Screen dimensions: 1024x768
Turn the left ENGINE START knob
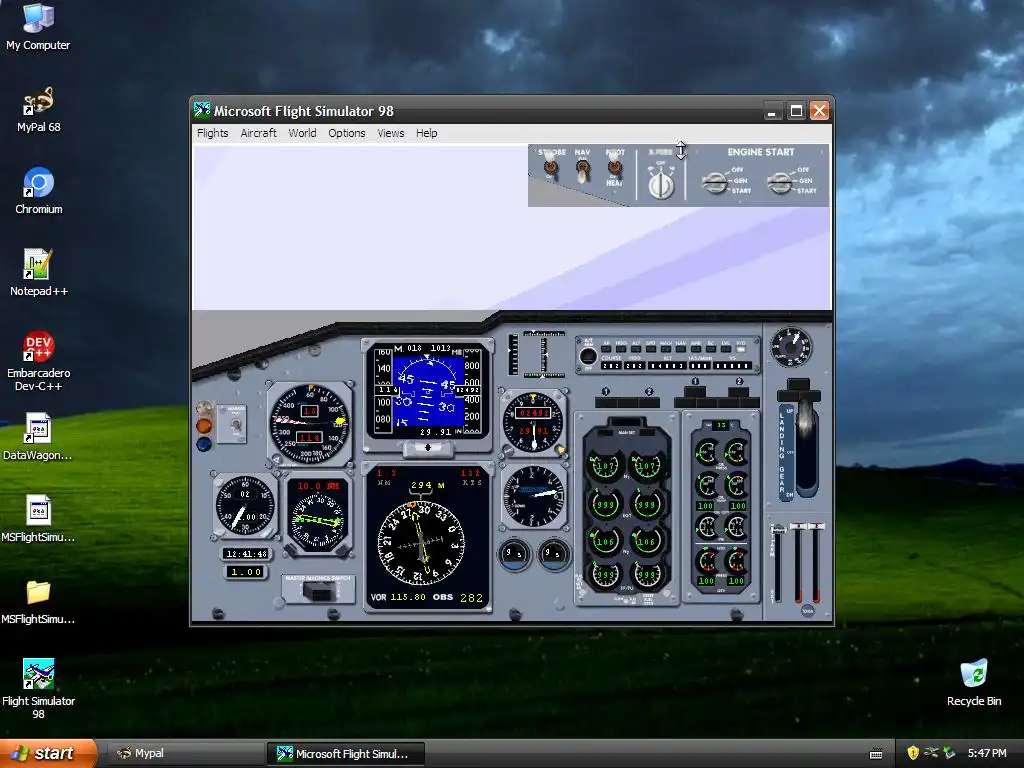point(716,182)
